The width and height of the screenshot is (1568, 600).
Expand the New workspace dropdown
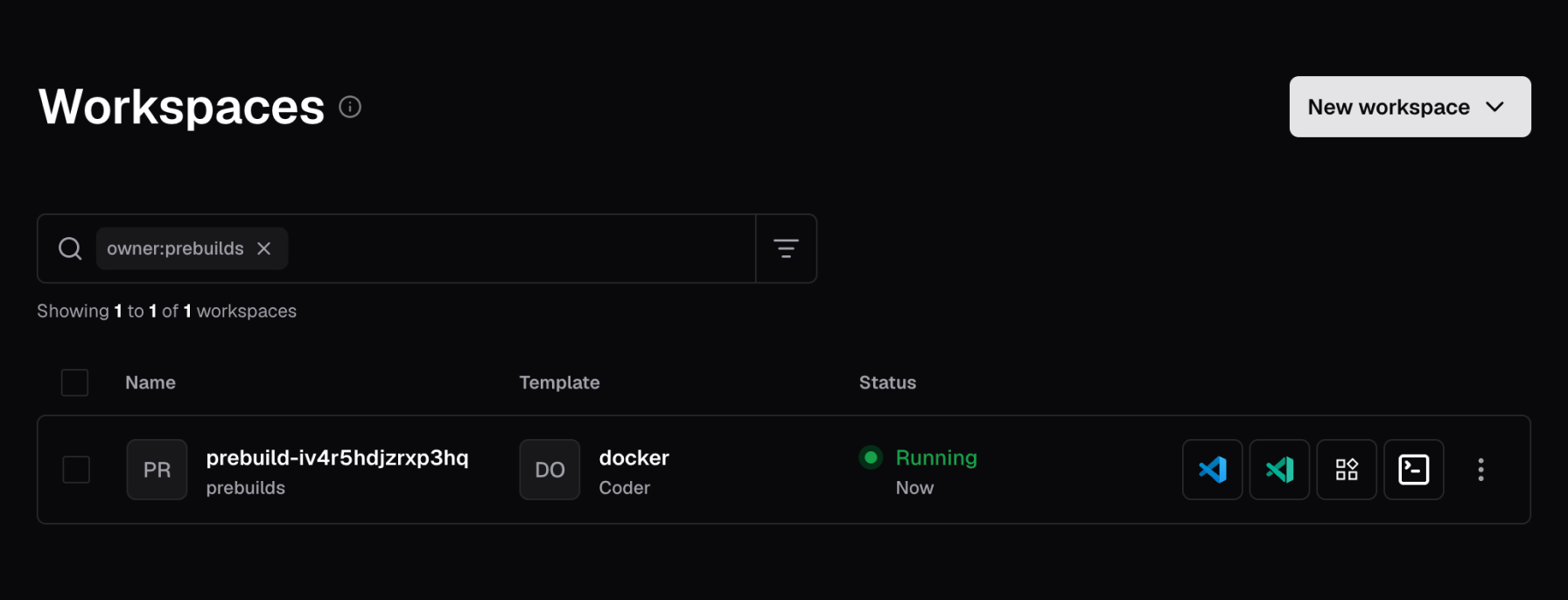point(1410,107)
